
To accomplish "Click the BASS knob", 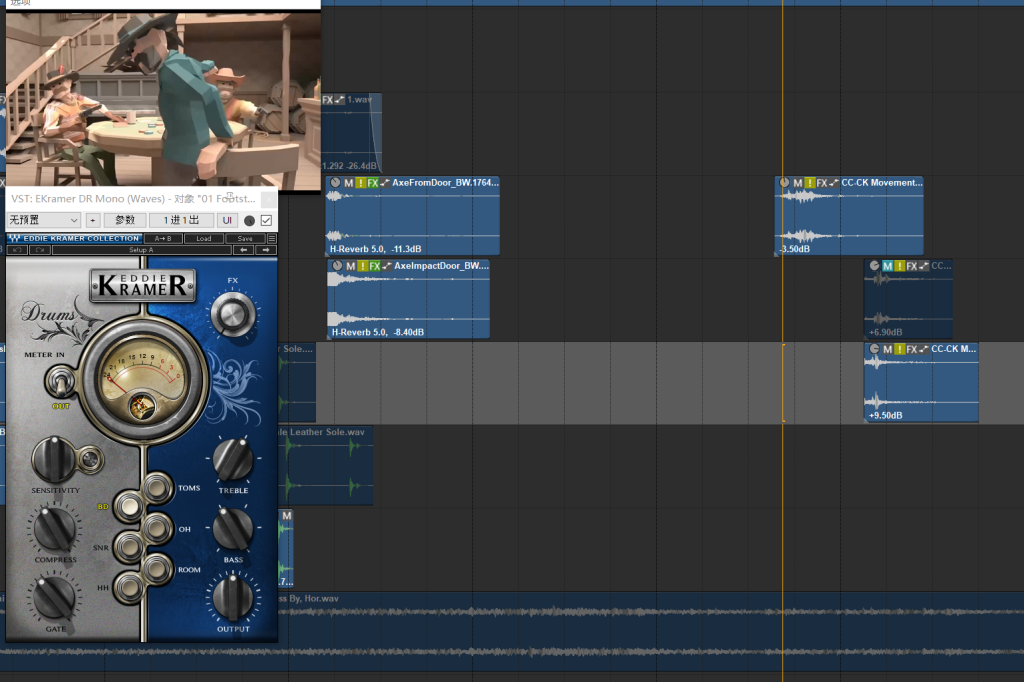I will [x=232, y=528].
